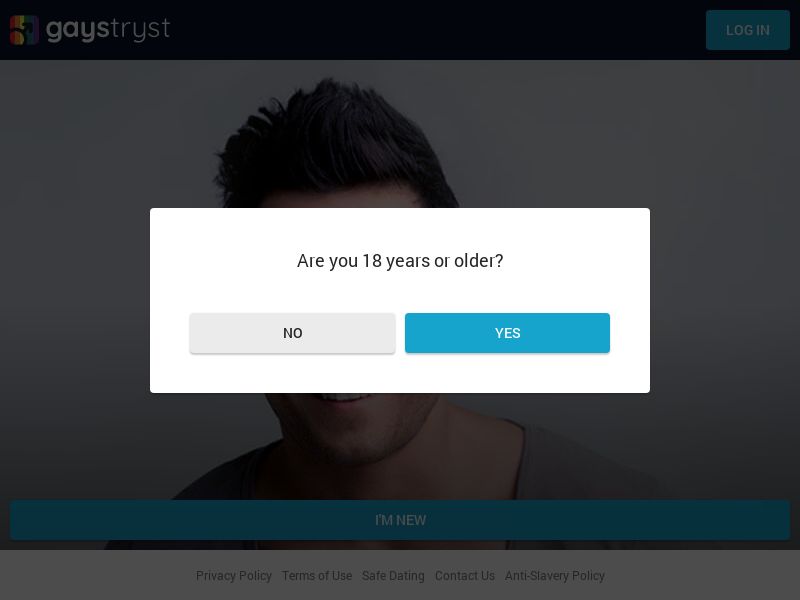
Task: Confirm YES, 18 years or older
Action: (x=507, y=333)
